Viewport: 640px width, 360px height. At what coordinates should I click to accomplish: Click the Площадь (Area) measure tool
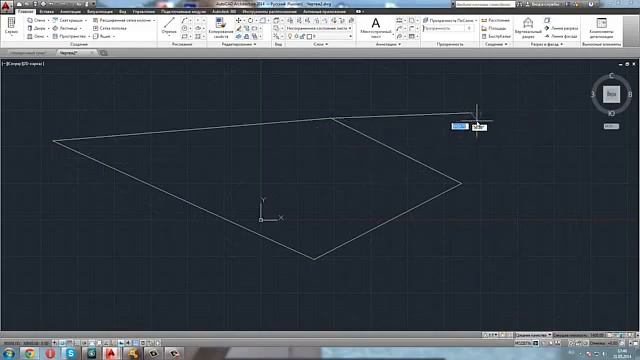click(x=494, y=28)
